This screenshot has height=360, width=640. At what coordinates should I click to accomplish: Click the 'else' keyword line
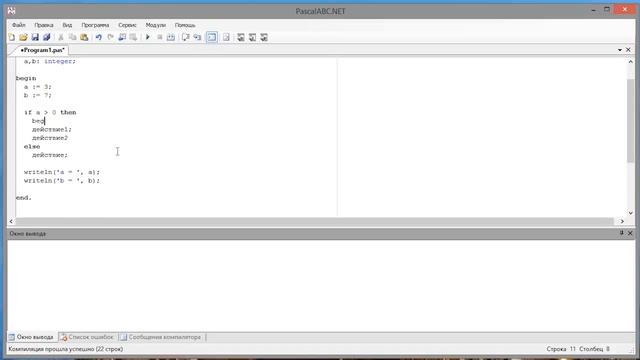pos(32,147)
